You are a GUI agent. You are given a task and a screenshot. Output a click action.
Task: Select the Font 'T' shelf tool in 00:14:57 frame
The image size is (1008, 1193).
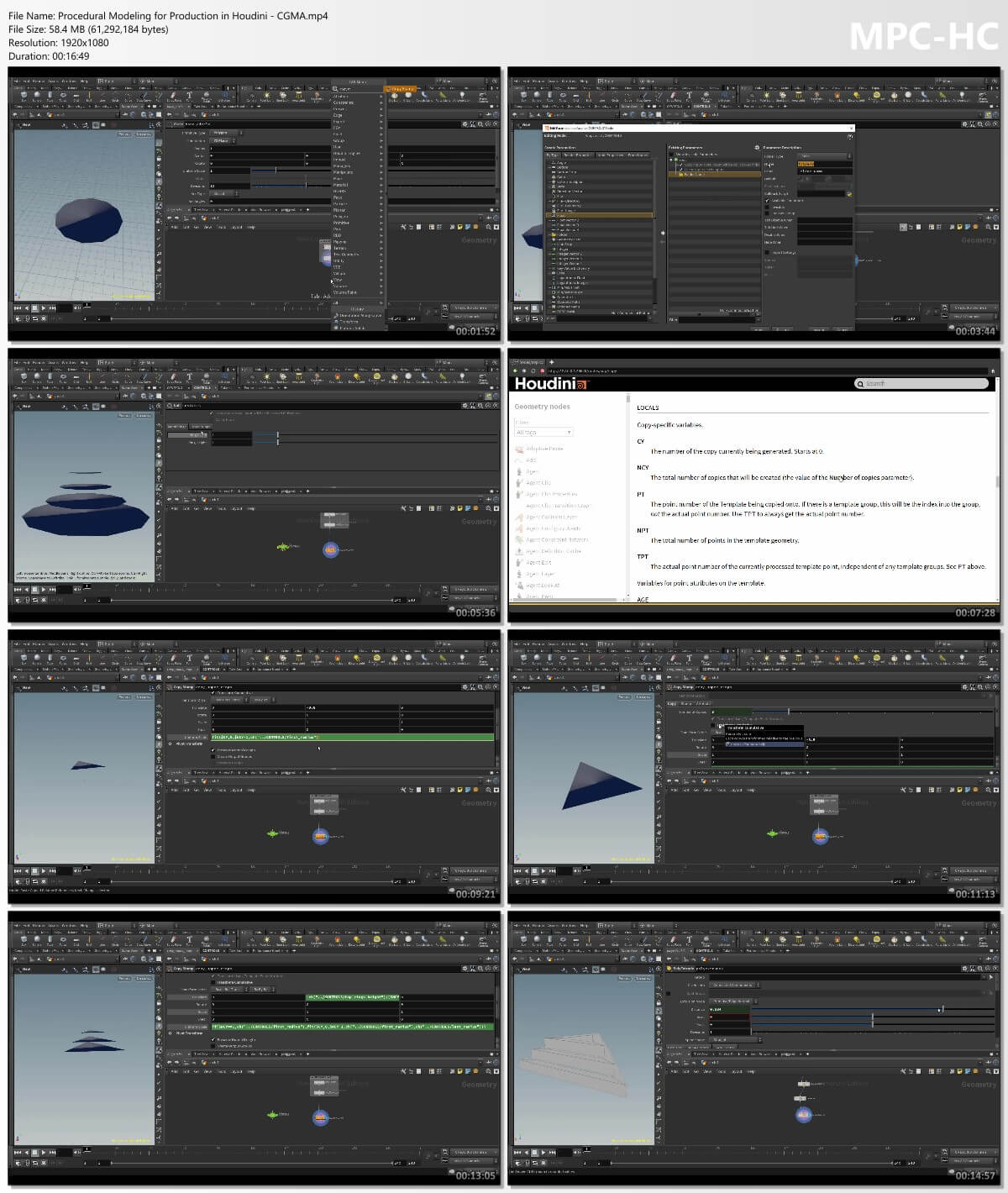pos(689,939)
